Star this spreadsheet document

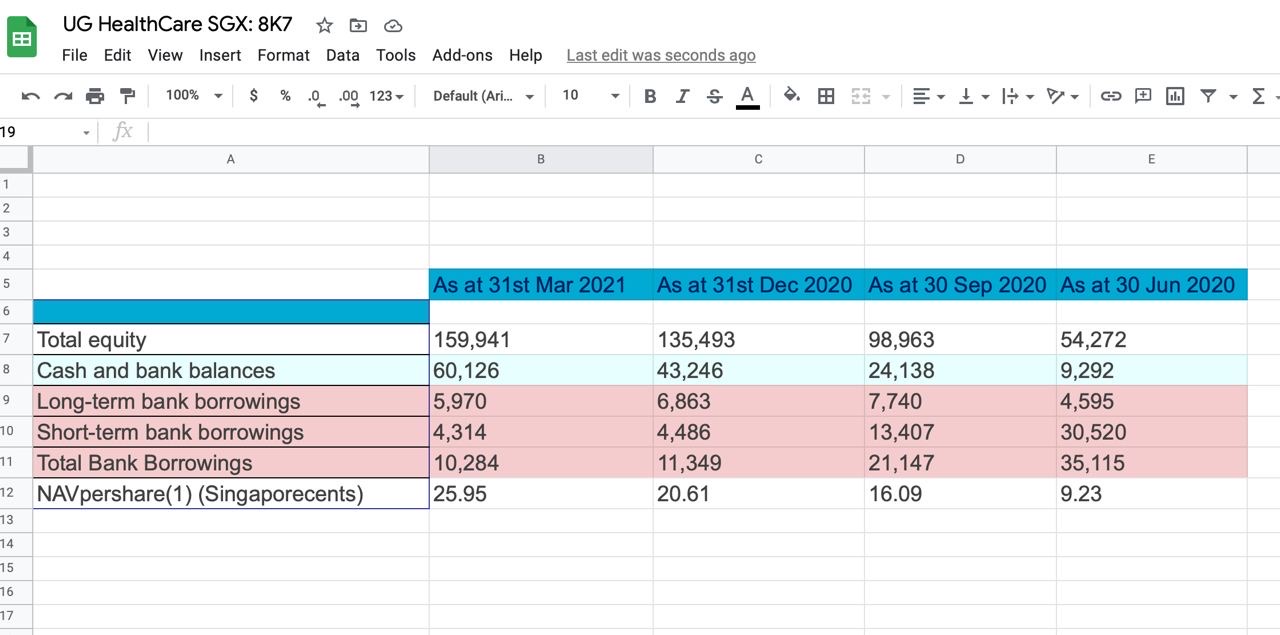(x=324, y=25)
